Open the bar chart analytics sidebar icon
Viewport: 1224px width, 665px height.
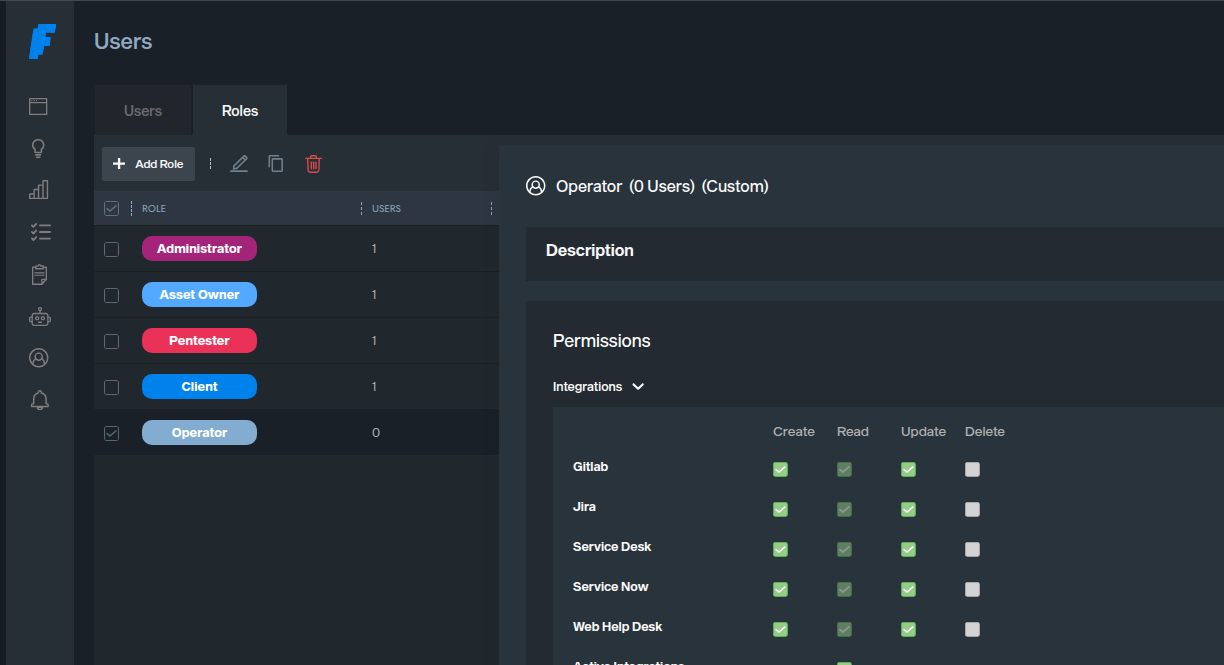(x=39, y=190)
